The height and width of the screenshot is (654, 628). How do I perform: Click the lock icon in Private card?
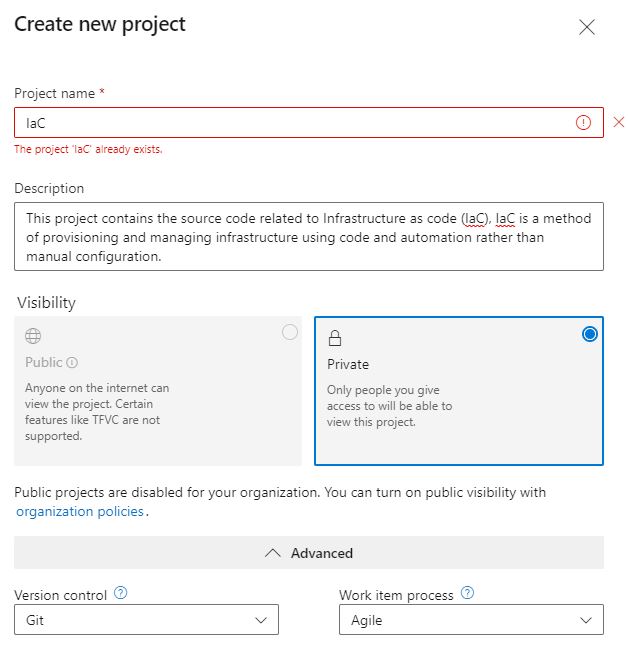pos(334,337)
